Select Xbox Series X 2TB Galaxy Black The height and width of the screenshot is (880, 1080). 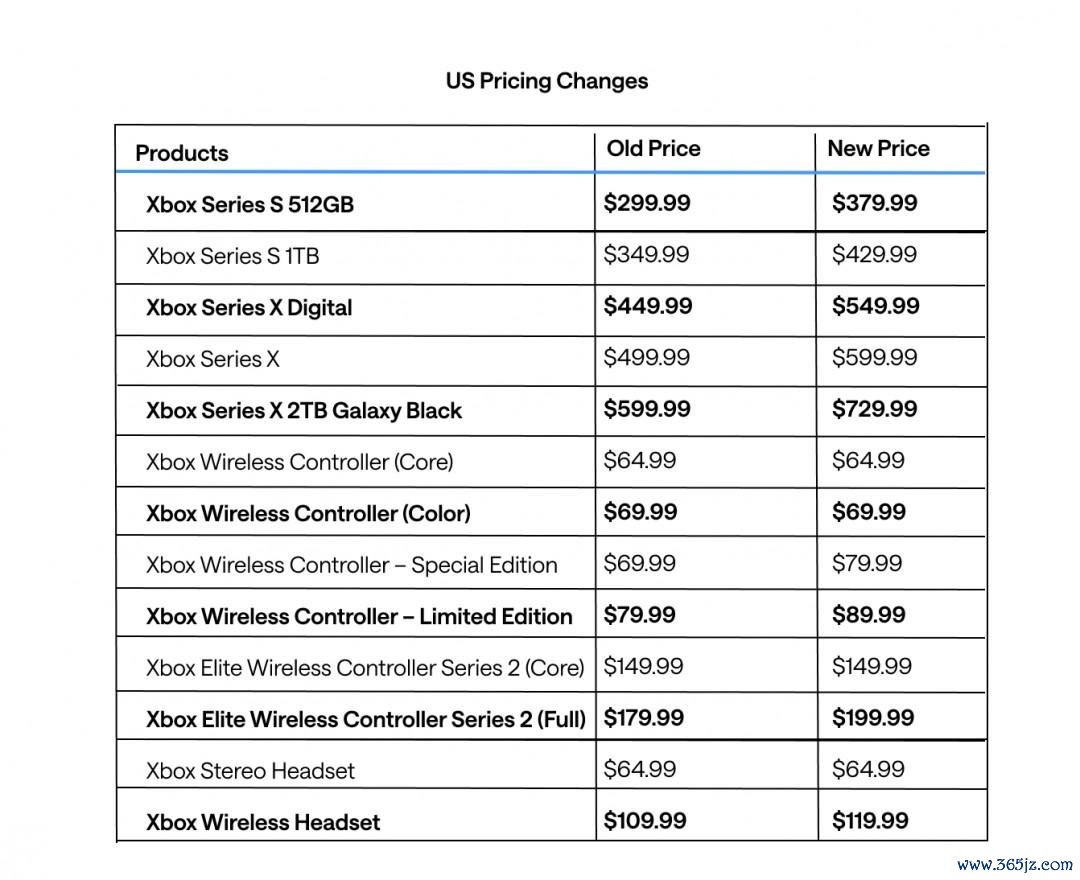(303, 411)
